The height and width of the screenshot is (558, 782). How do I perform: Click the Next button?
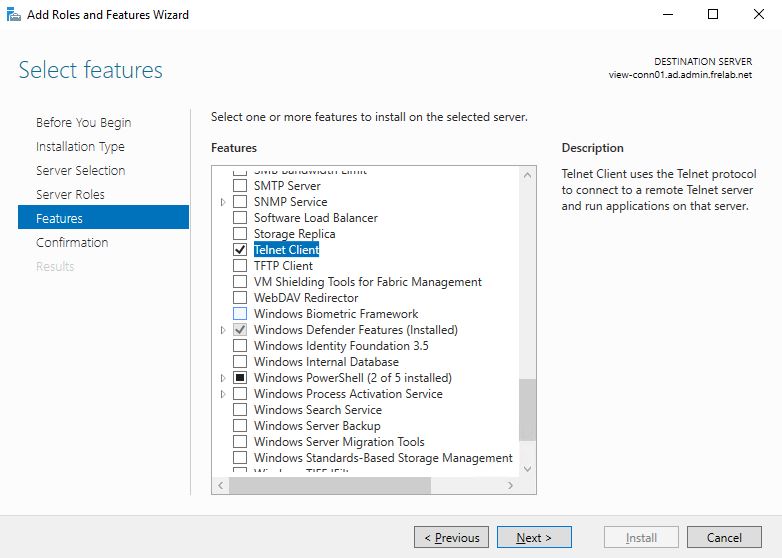533,537
